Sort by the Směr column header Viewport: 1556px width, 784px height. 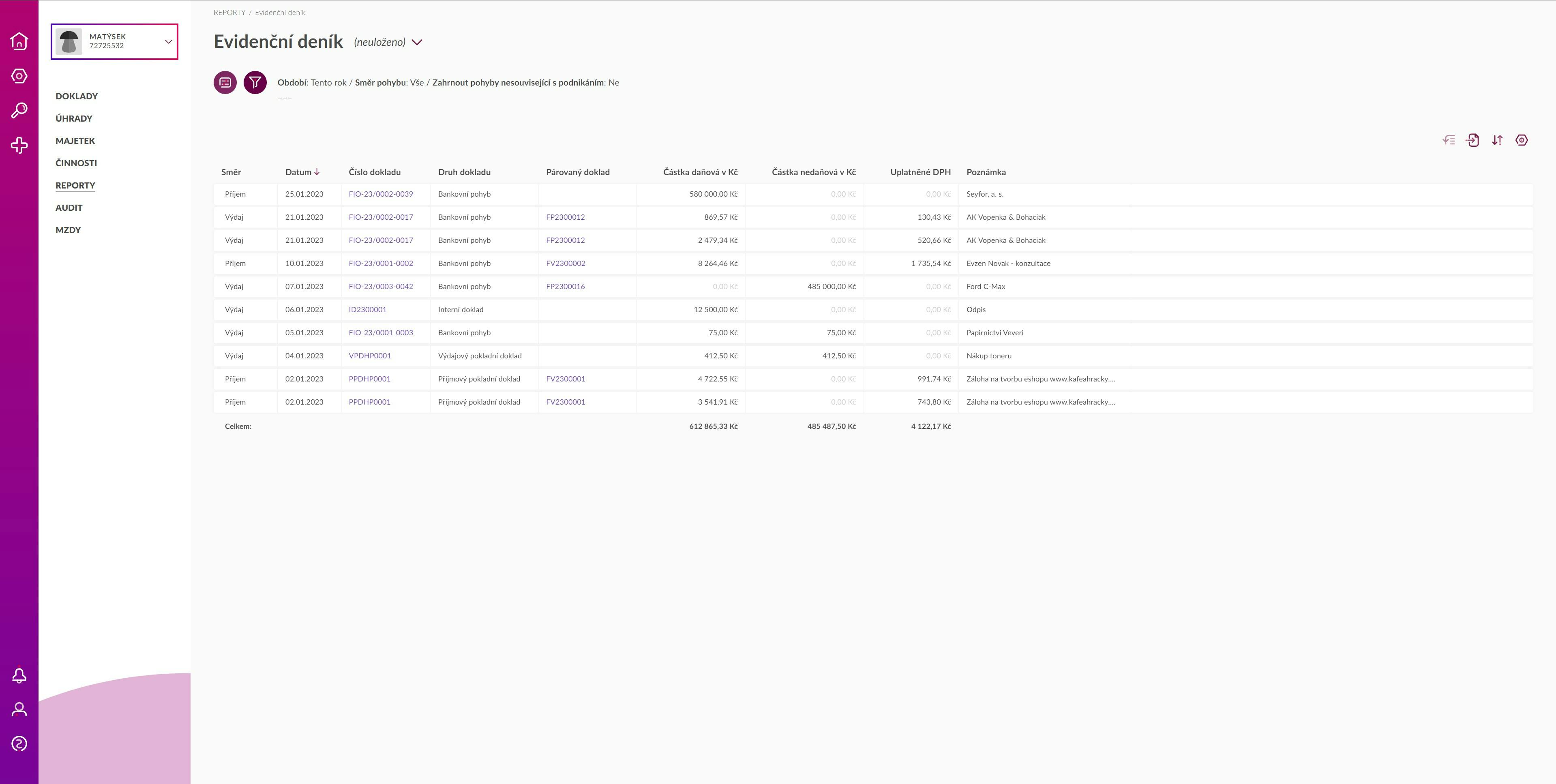tap(231, 172)
